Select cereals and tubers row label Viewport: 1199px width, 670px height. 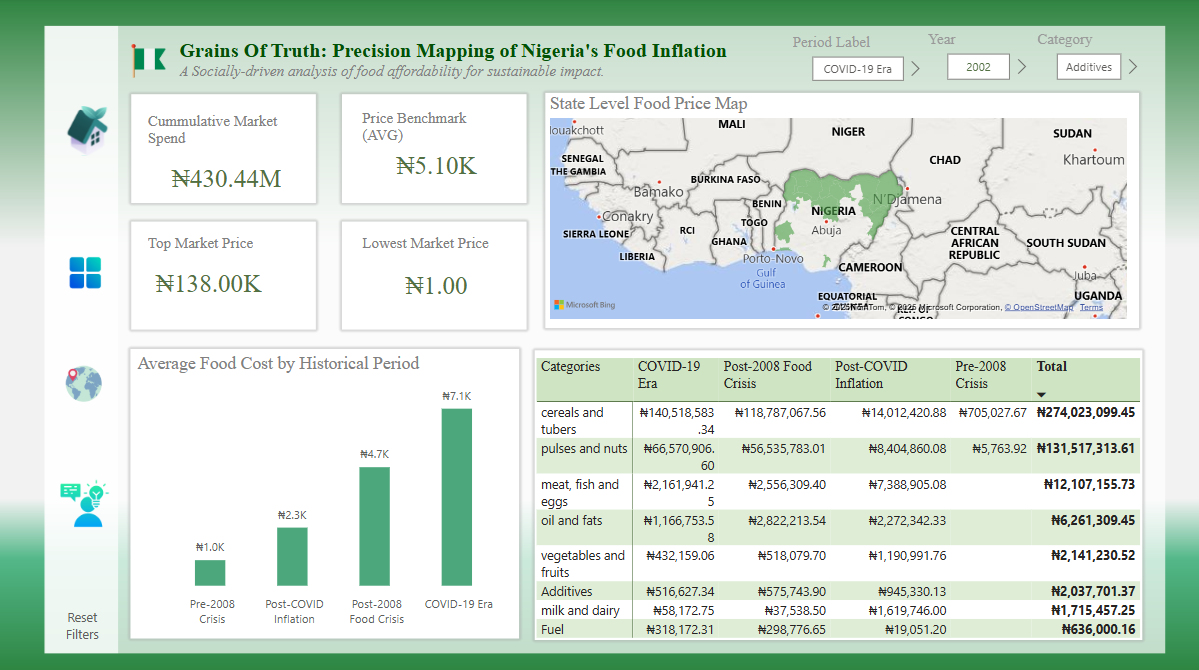pyautogui.click(x=572, y=421)
